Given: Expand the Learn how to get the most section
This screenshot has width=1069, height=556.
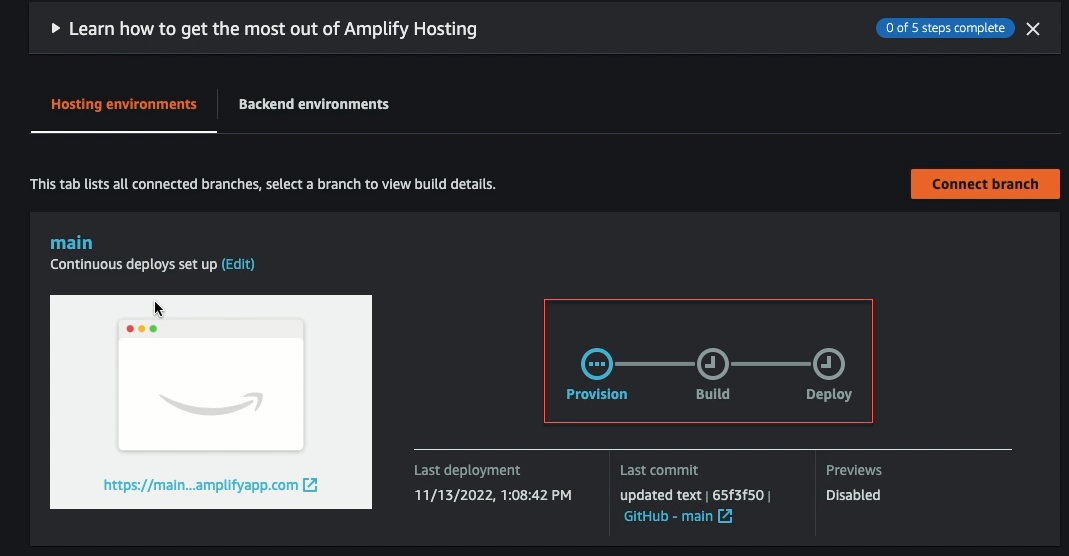Looking at the screenshot, I should 55,29.
